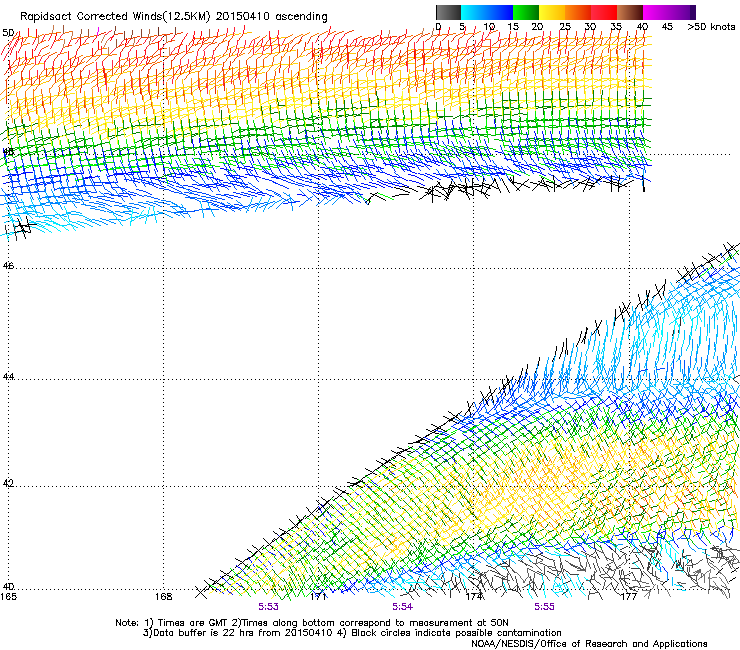Click the red 30-35 knots legend segment
The height and width of the screenshot is (650, 740).
[x=604, y=12]
